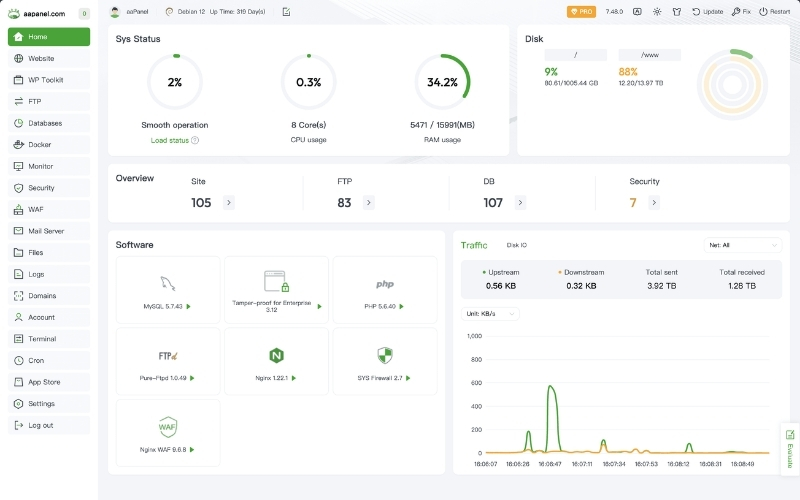Click the arrow next to Site count
The width and height of the screenshot is (800, 500).
[228, 203]
